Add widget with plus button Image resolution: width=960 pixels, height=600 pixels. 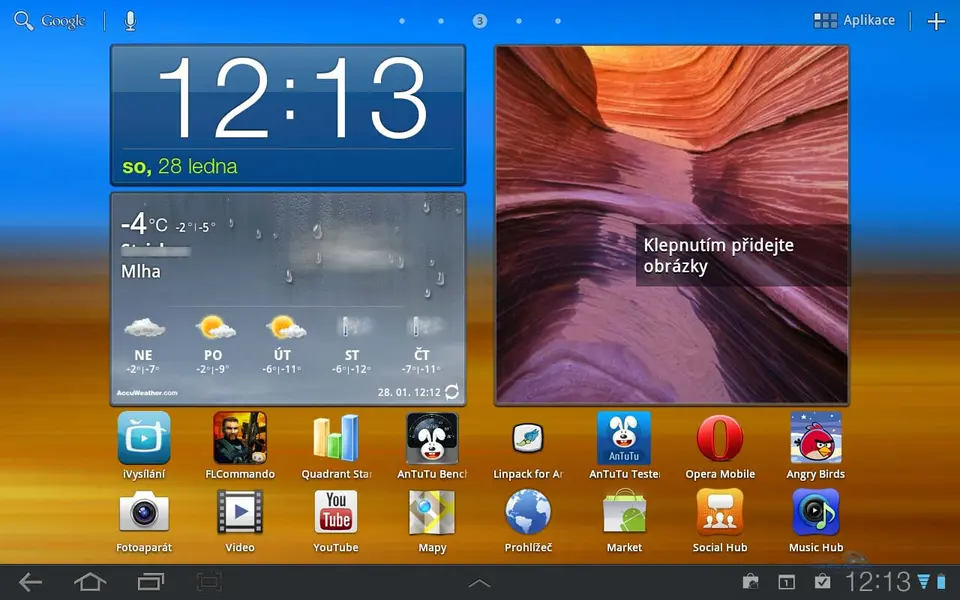(936, 21)
